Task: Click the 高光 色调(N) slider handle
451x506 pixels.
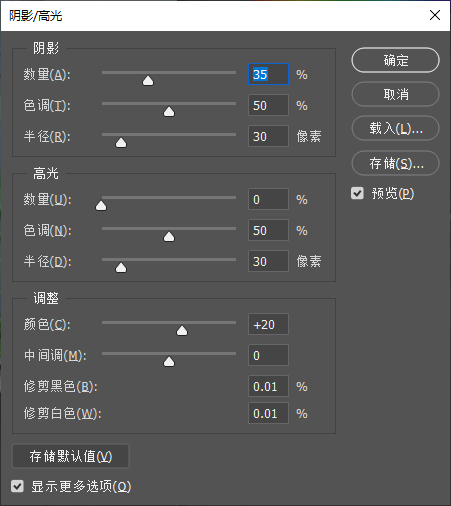Action: [169, 237]
